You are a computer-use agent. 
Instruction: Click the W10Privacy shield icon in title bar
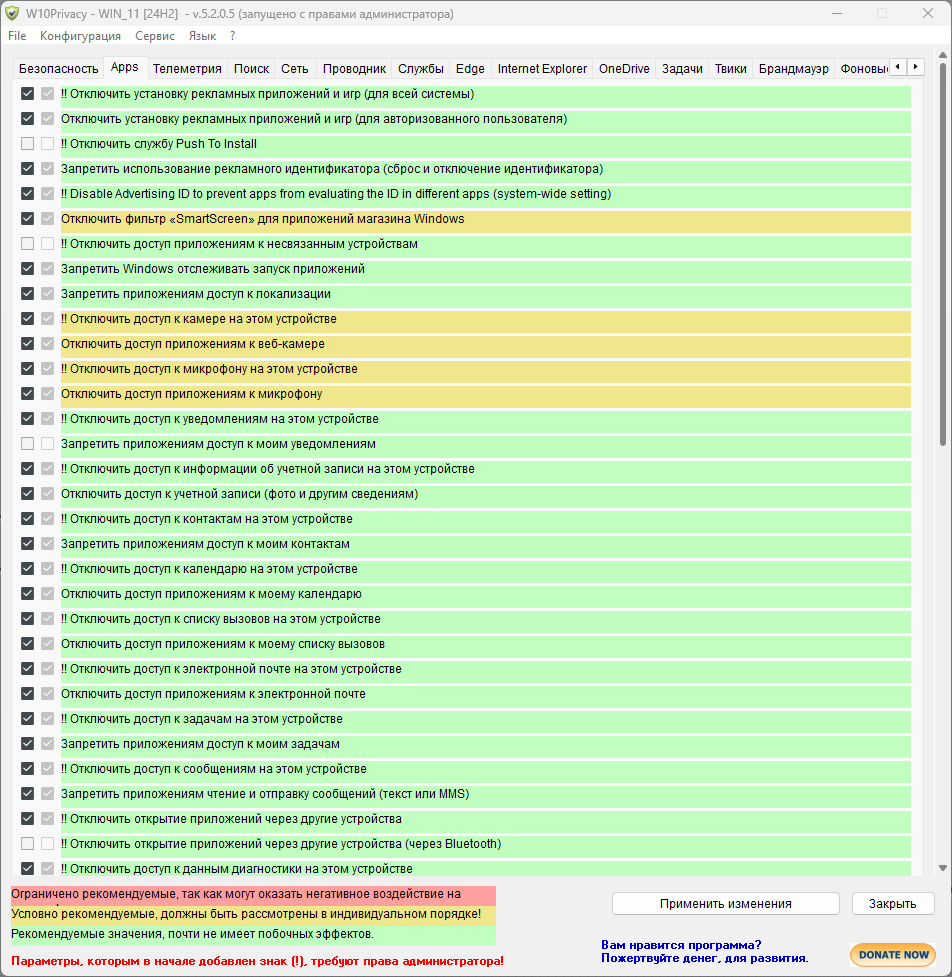click(x=12, y=13)
